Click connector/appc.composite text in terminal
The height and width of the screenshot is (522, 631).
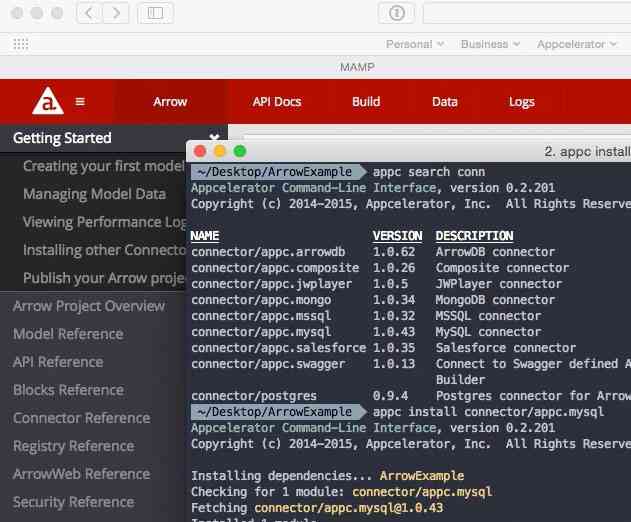coord(275,268)
